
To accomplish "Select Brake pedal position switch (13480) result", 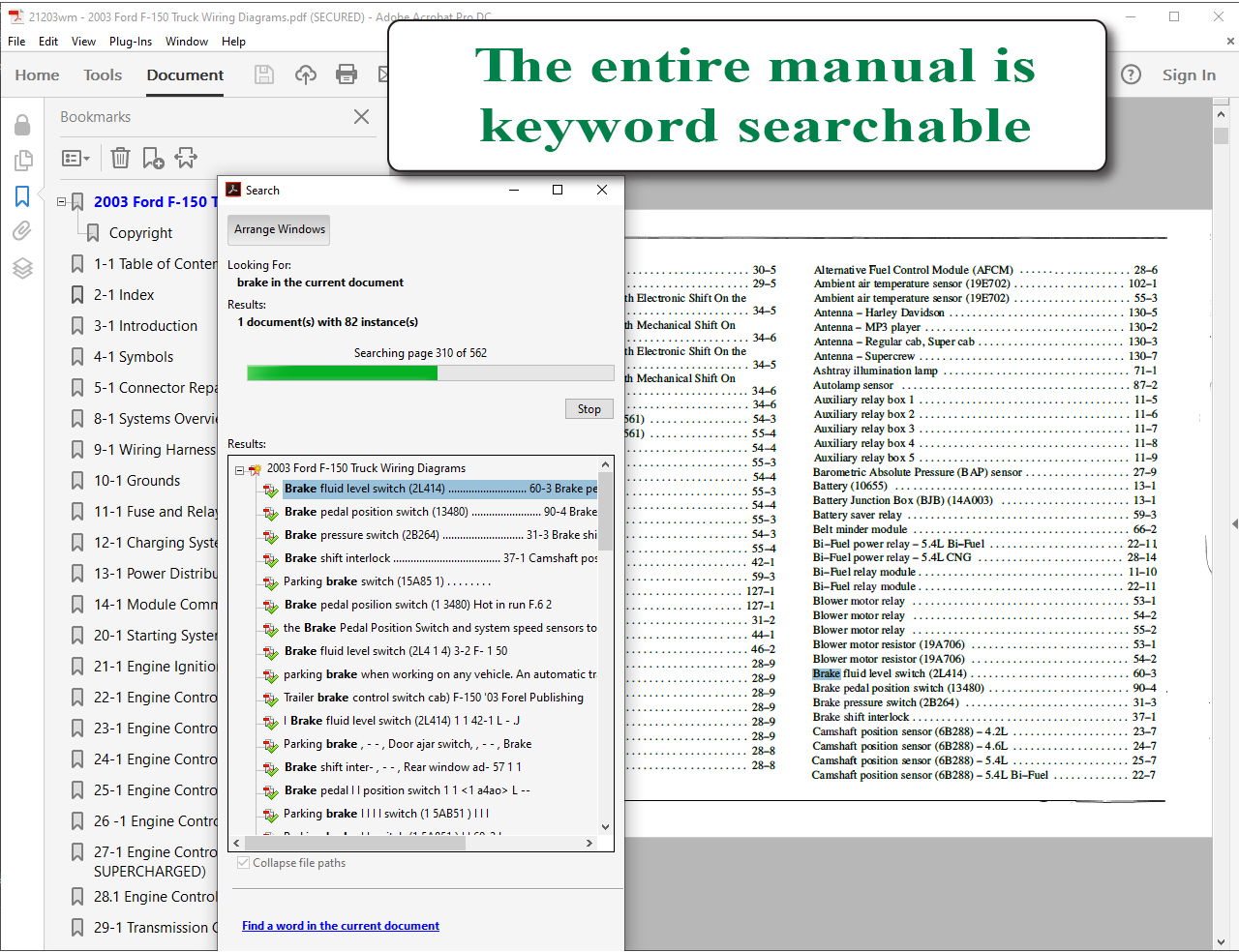I will coord(440,512).
